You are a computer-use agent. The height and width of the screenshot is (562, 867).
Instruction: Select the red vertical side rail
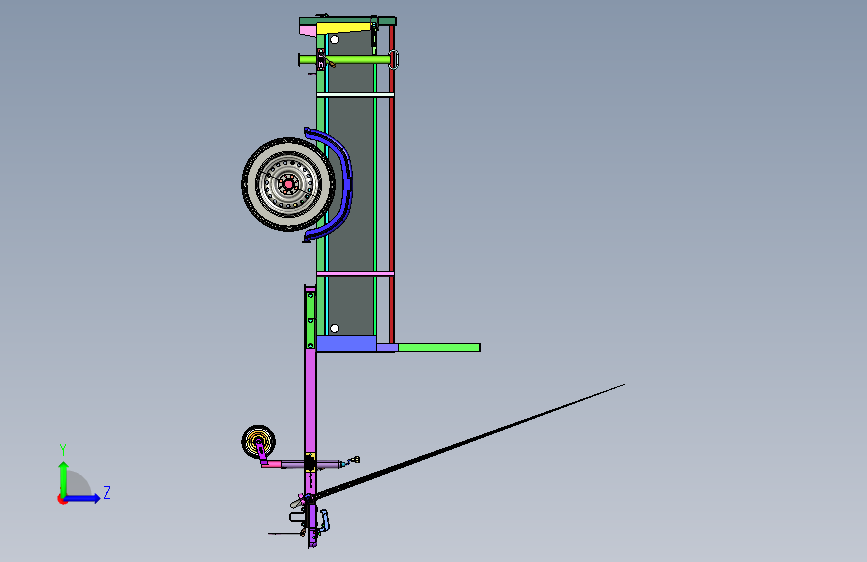[x=391, y=183]
